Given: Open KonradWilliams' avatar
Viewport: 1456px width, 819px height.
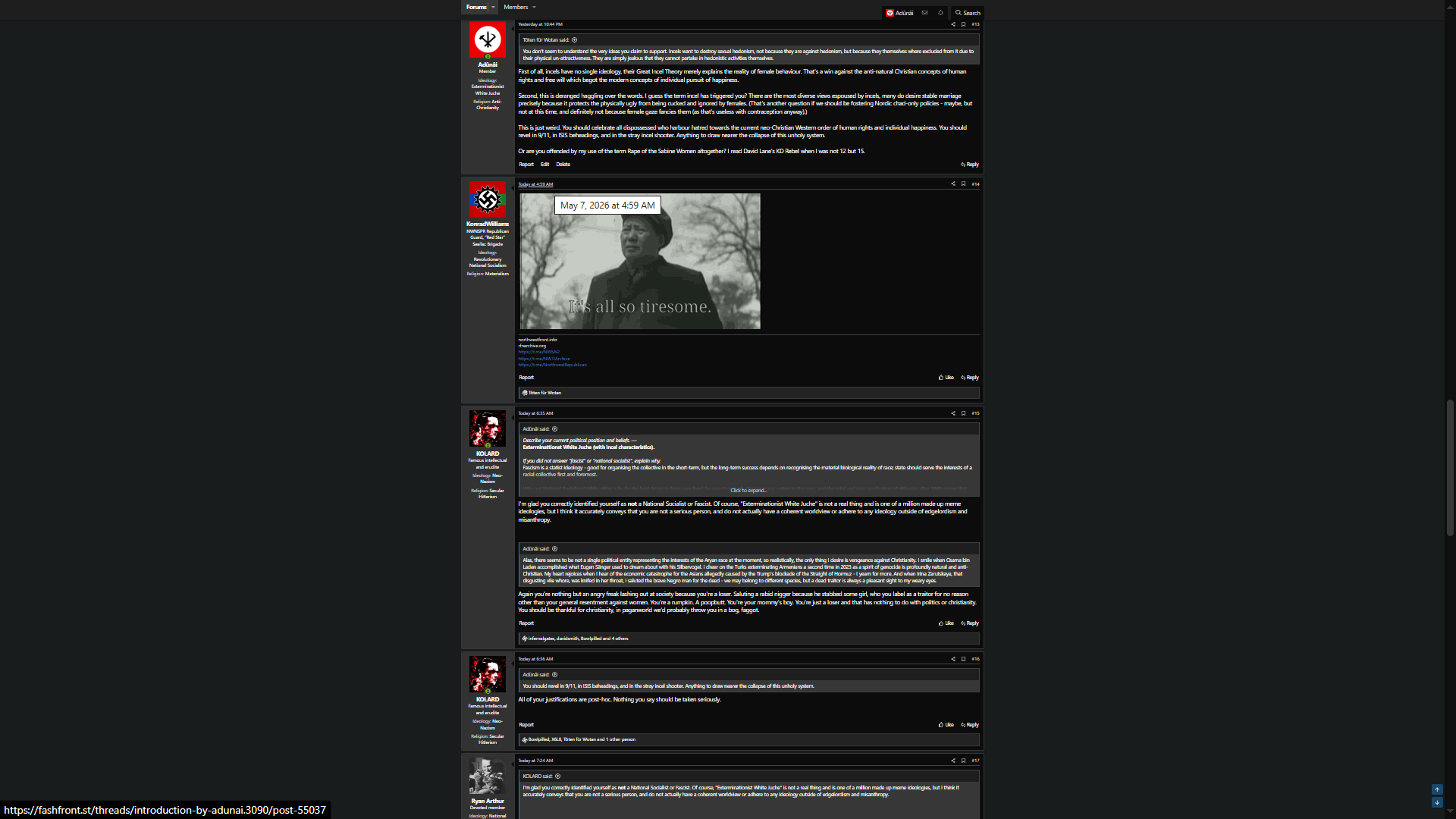Looking at the screenshot, I should click(x=488, y=199).
